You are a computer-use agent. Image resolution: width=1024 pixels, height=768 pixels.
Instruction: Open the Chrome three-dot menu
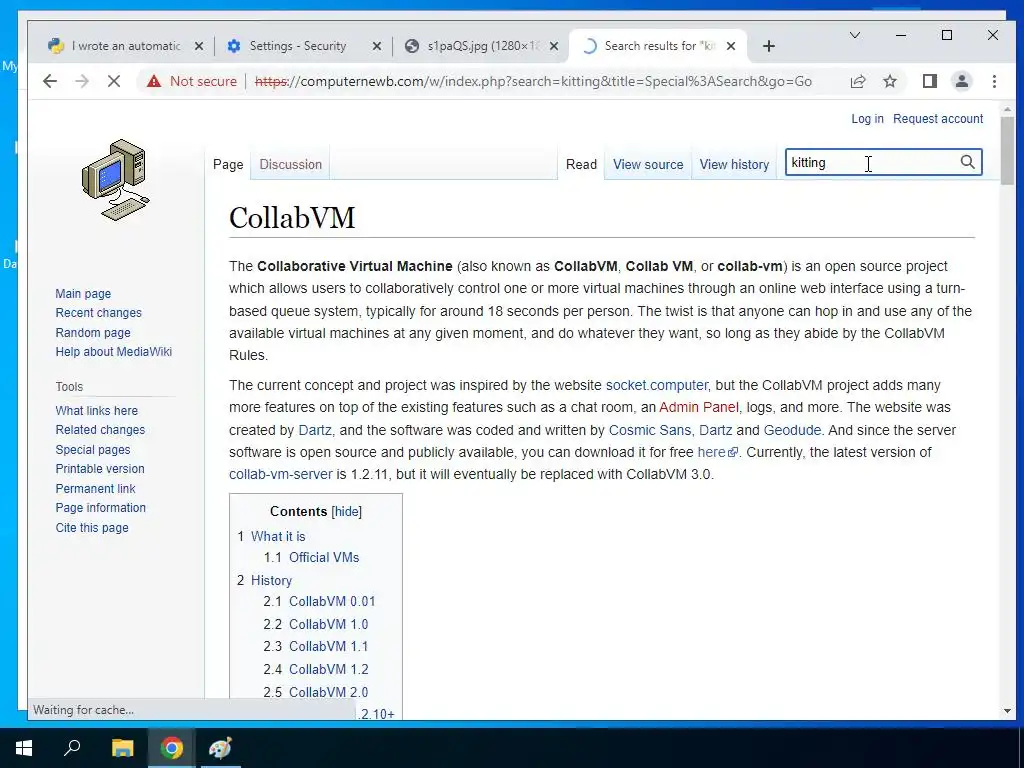[994, 81]
